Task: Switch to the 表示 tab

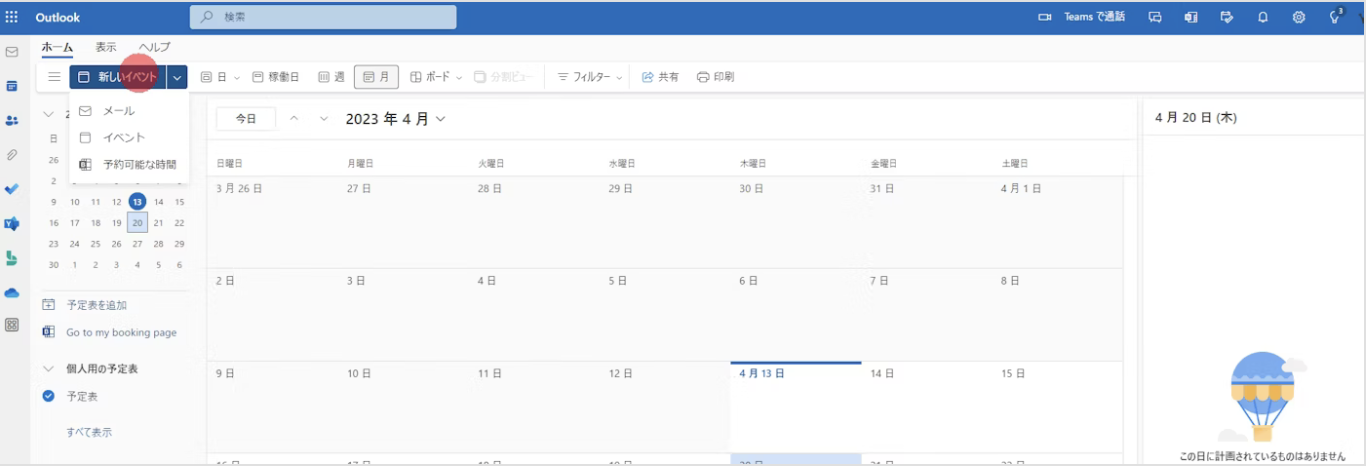Action: click(x=106, y=47)
